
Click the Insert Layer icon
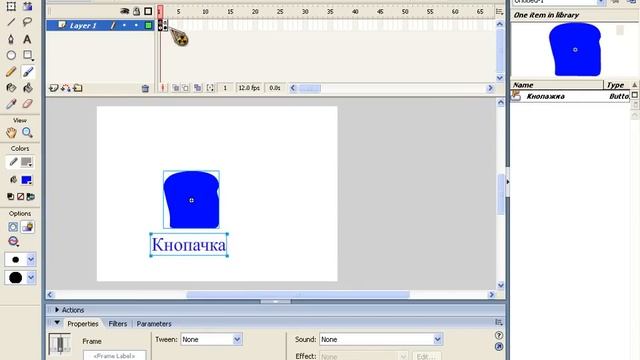53,88
